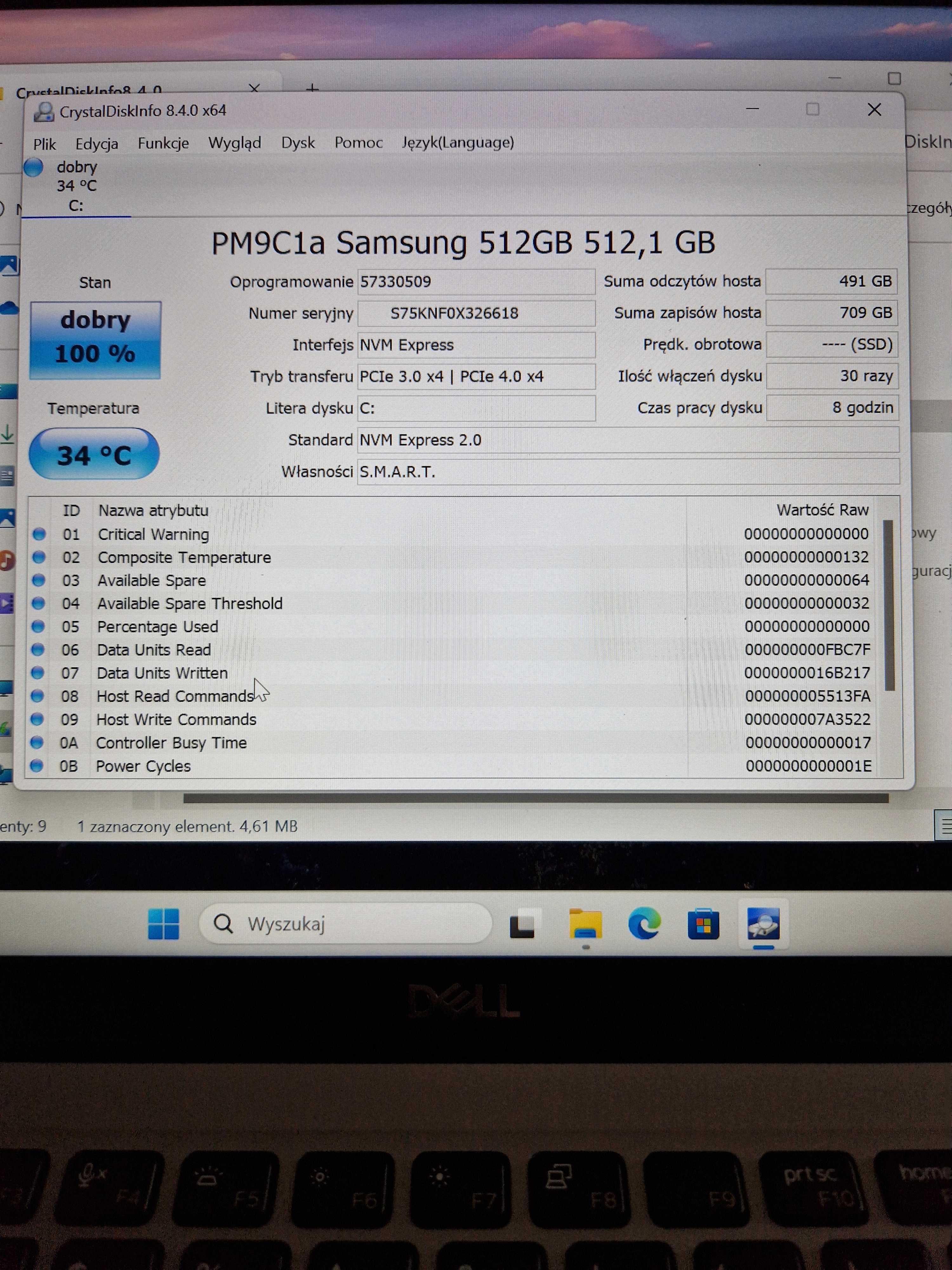Click the status dot for Data Units Read
The width and height of the screenshot is (952, 1270).
coord(38,649)
